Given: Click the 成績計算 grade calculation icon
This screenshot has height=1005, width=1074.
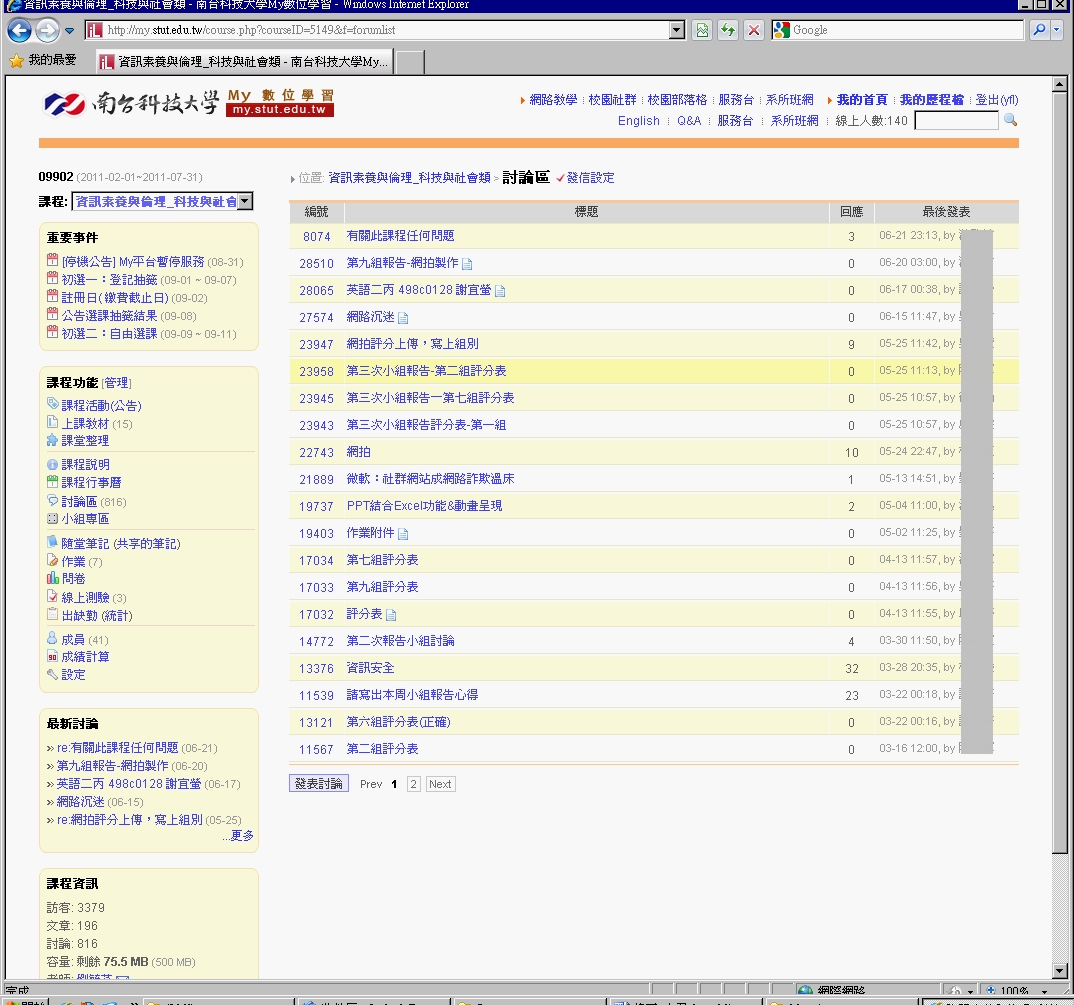Looking at the screenshot, I should click(x=52, y=657).
